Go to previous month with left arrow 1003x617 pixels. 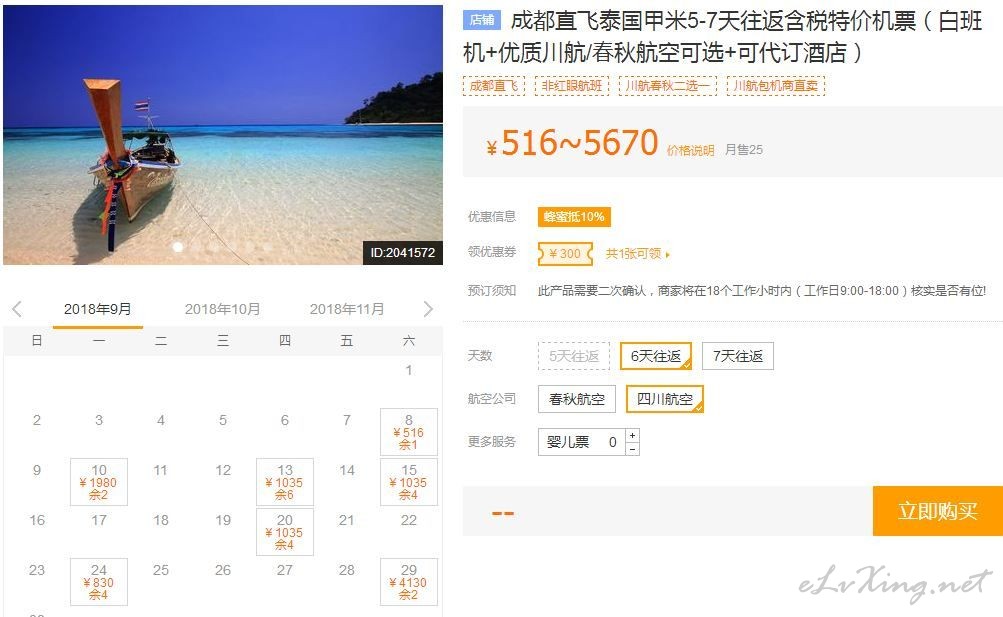(17, 309)
